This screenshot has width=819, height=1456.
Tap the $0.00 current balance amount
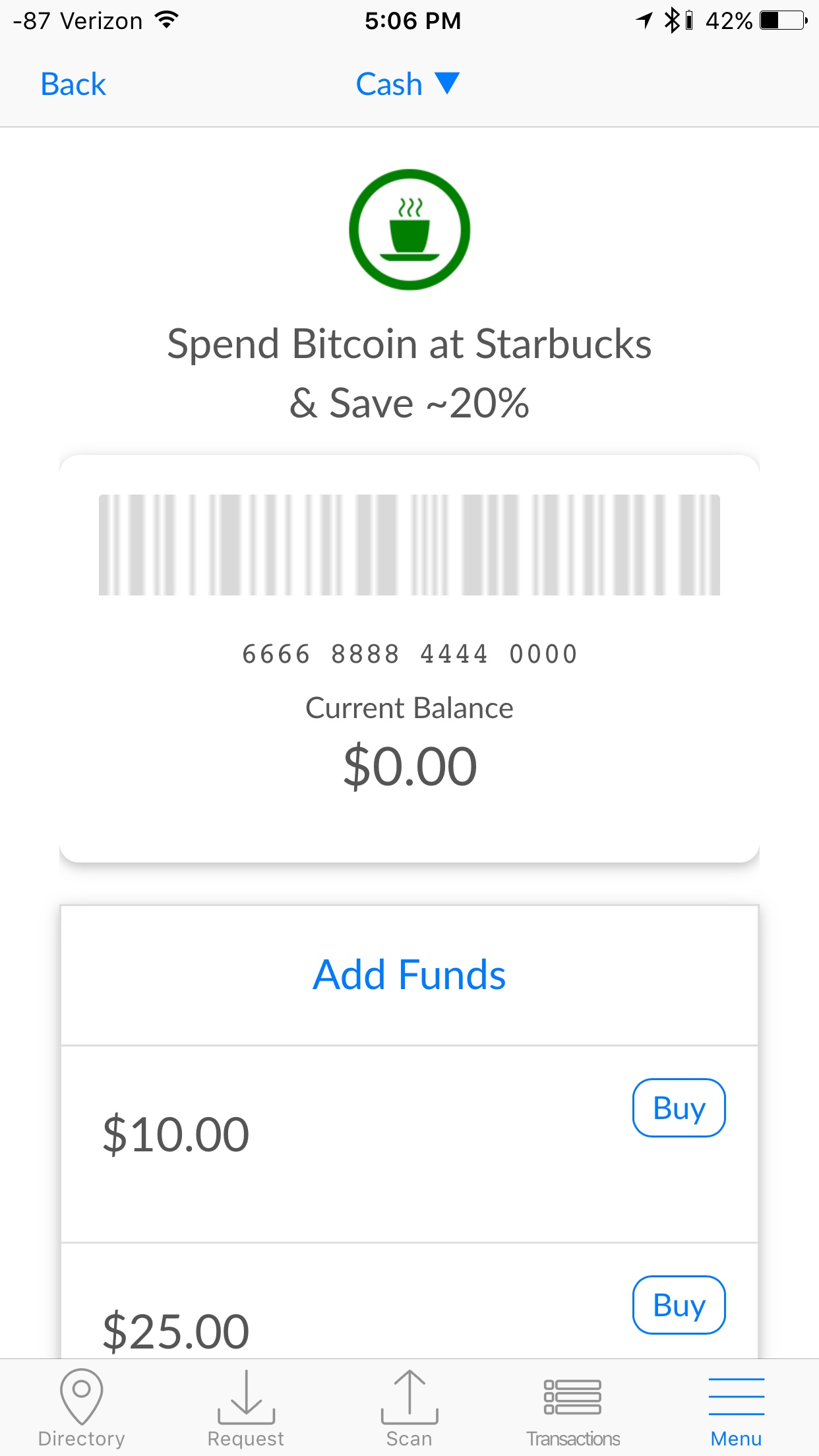point(409,766)
